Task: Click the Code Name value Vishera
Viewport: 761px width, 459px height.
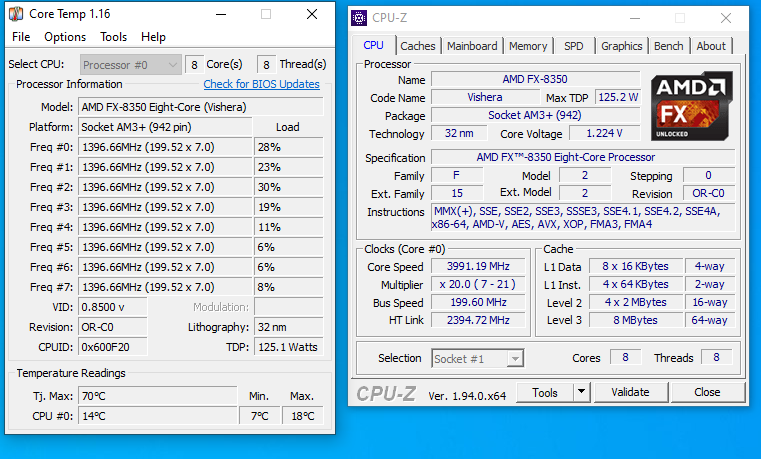Action: click(x=485, y=97)
